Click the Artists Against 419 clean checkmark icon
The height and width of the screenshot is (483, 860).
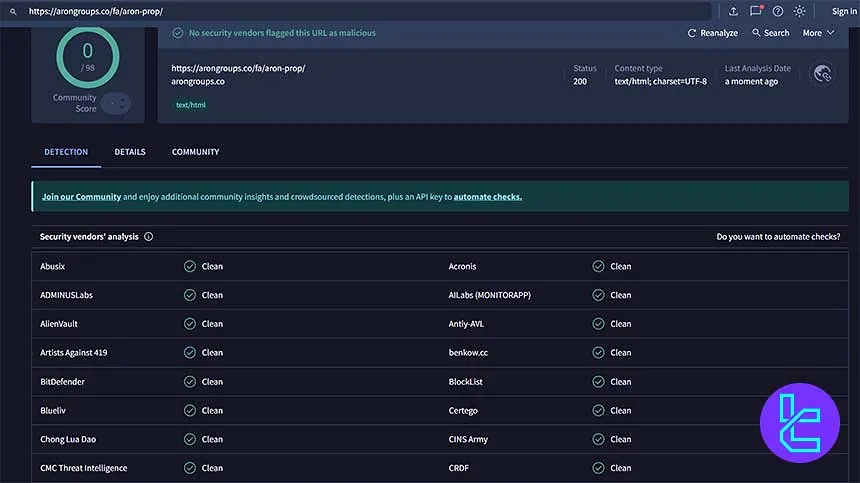(190, 353)
